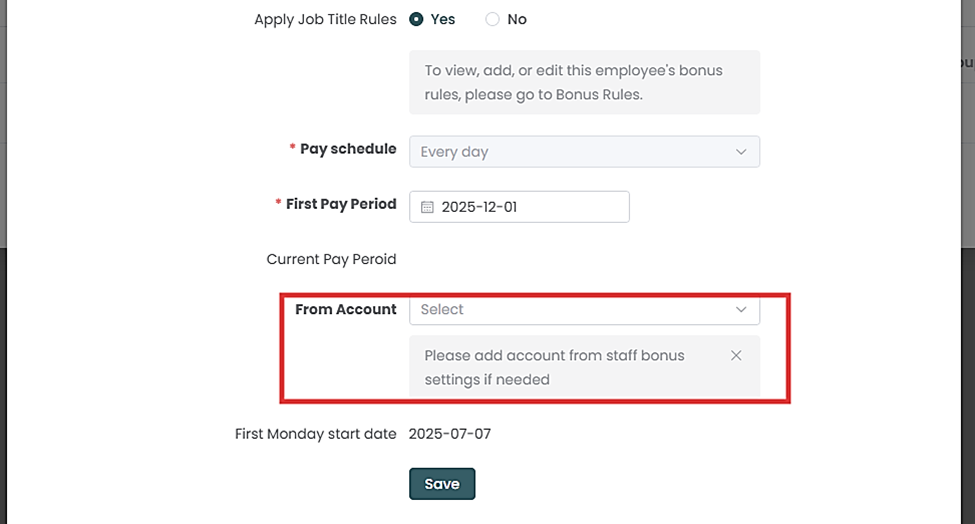This screenshot has height=524, width=975.
Task: Click the Current Pay Peroid label
Action: (x=331, y=259)
